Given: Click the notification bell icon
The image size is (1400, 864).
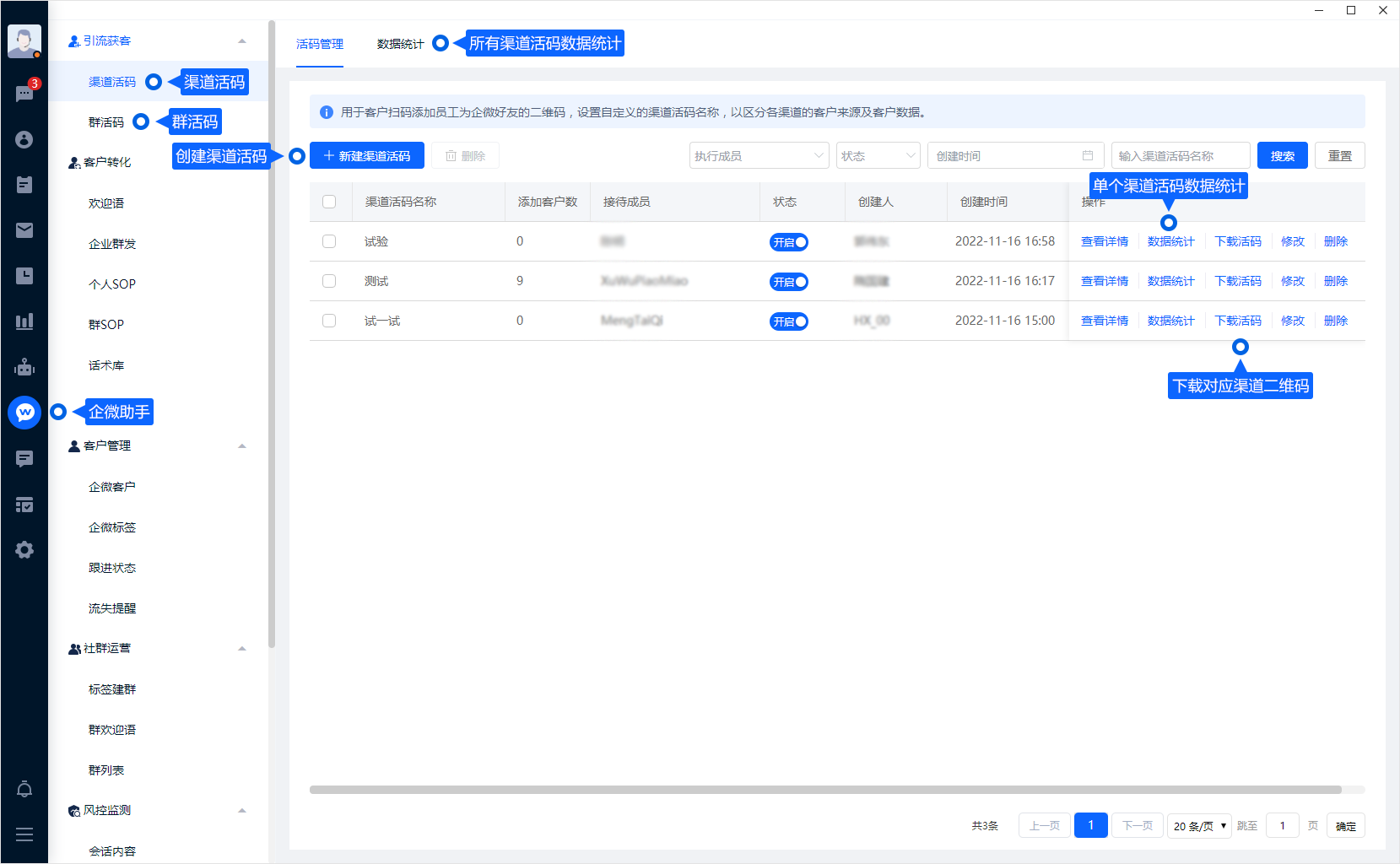Looking at the screenshot, I should (24, 789).
